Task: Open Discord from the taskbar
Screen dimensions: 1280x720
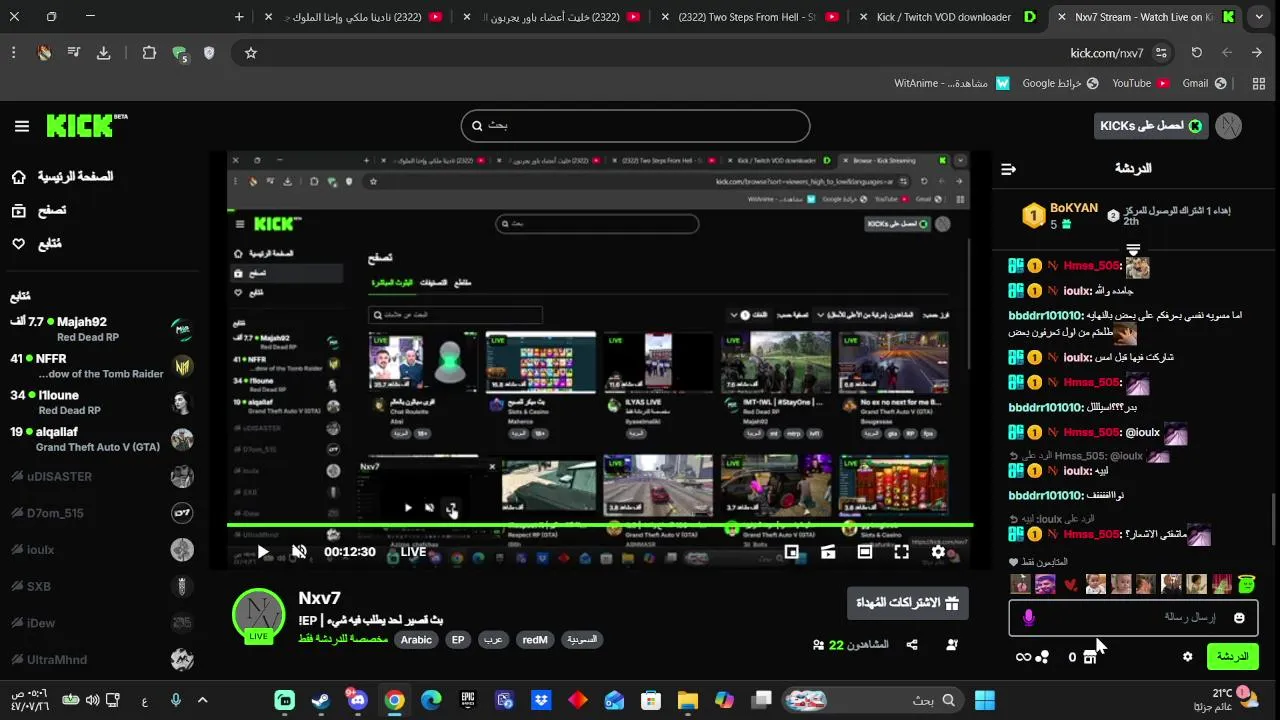Action: [358, 700]
